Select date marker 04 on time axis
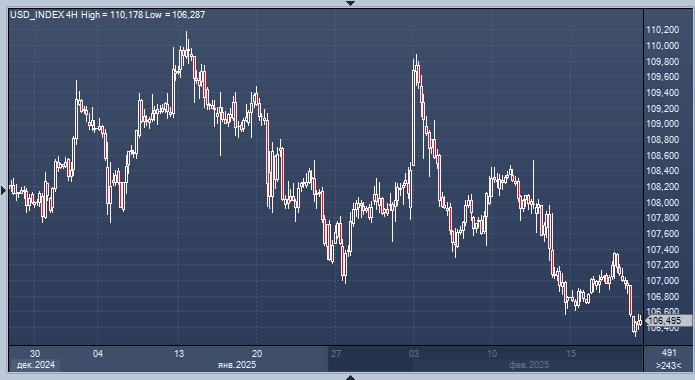 [x=98, y=354]
